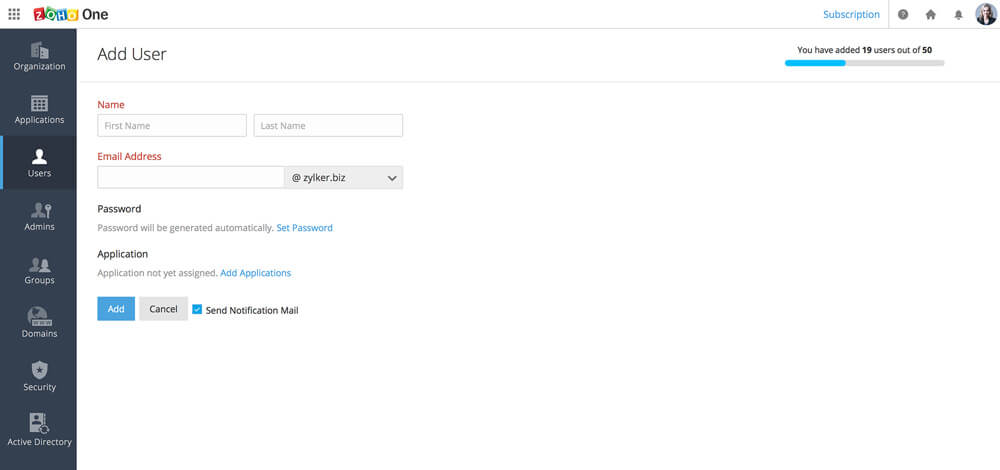This screenshot has height=470, width=1000.
Task: Expand the @ zylker.biz domain dropdown
Action: tap(344, 178)
